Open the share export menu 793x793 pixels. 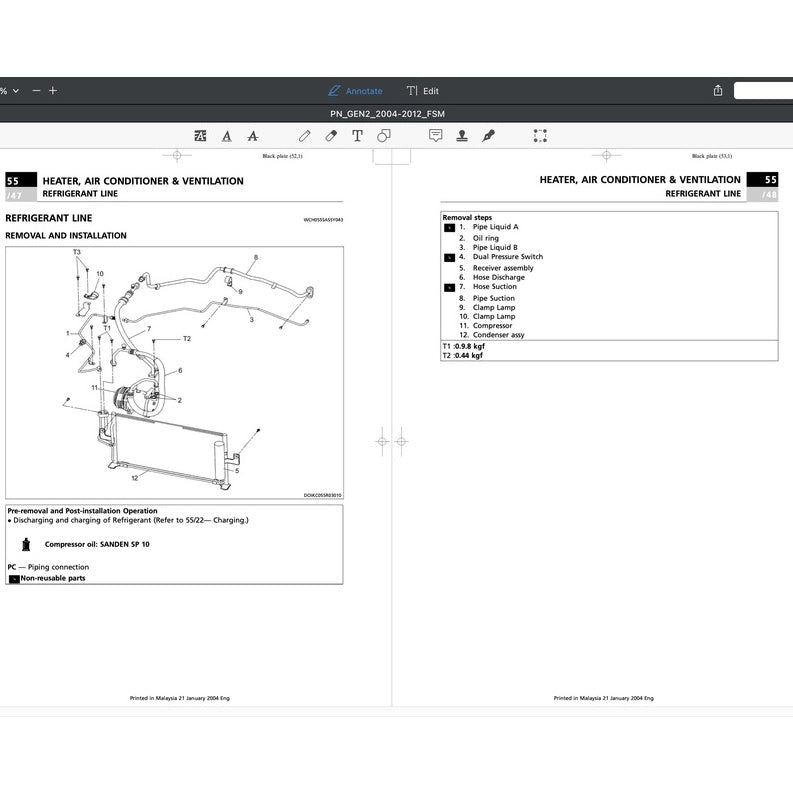(717, 91)
